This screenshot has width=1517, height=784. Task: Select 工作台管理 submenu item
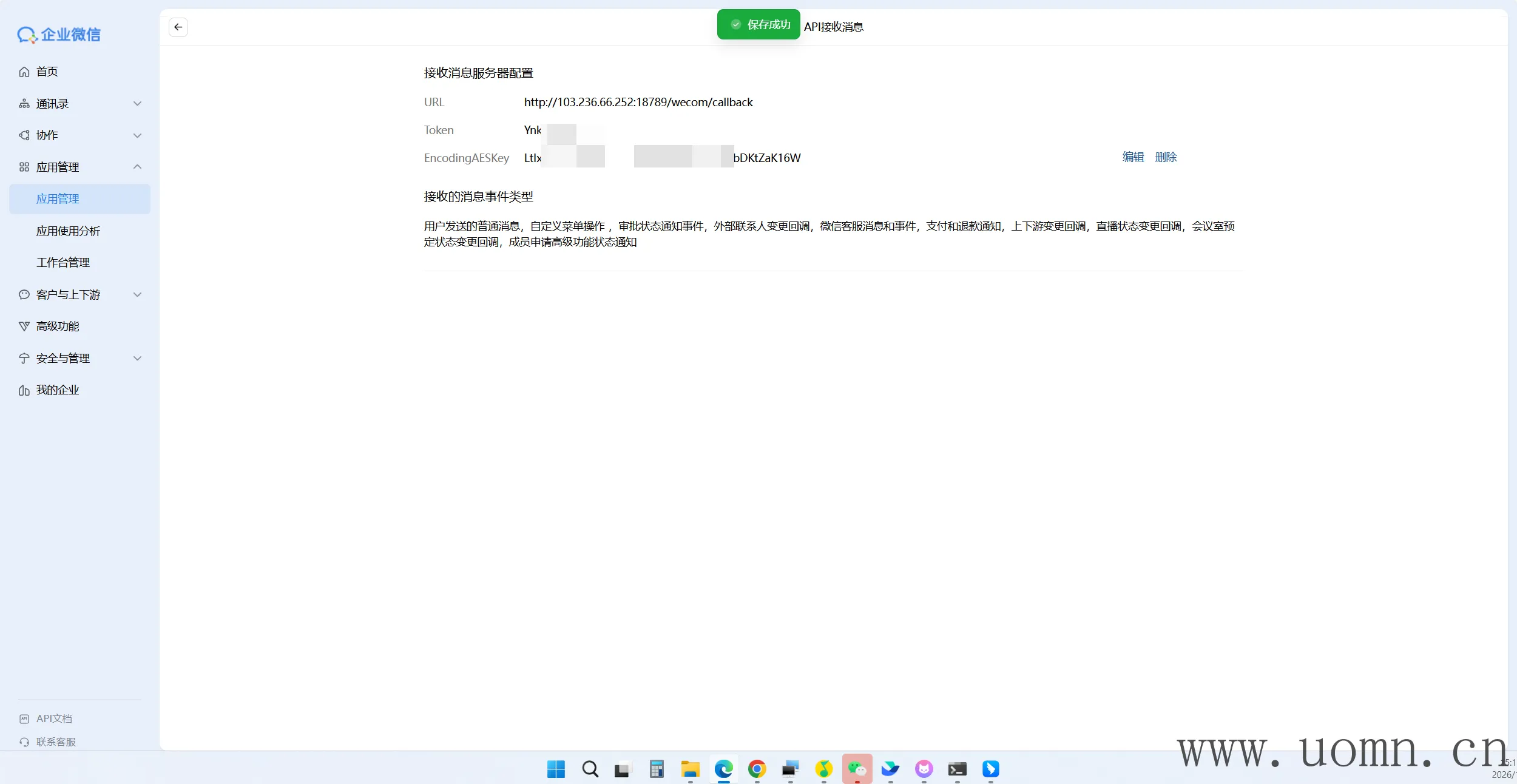tap(63, 263)
